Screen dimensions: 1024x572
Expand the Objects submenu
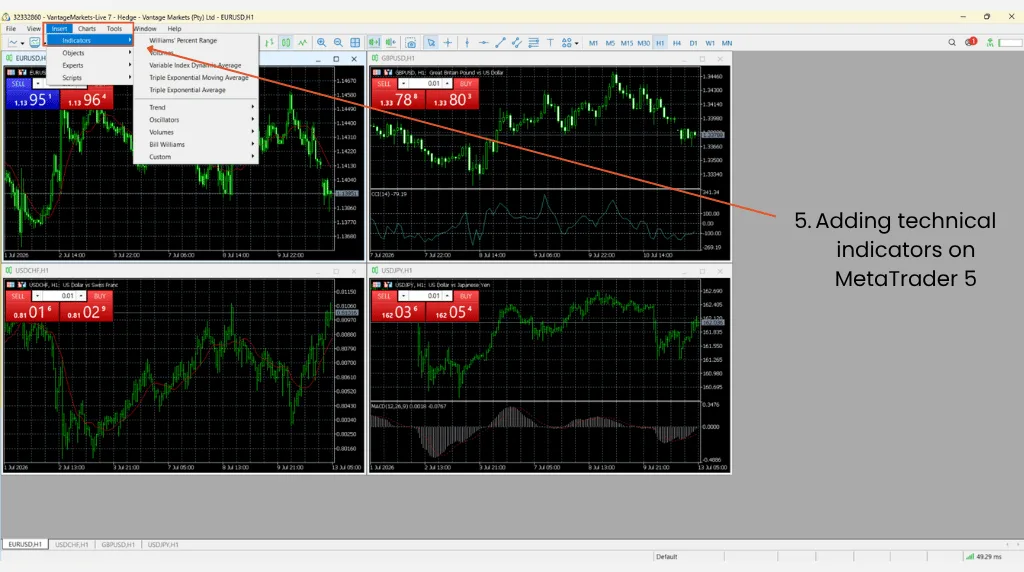point(90,53)
